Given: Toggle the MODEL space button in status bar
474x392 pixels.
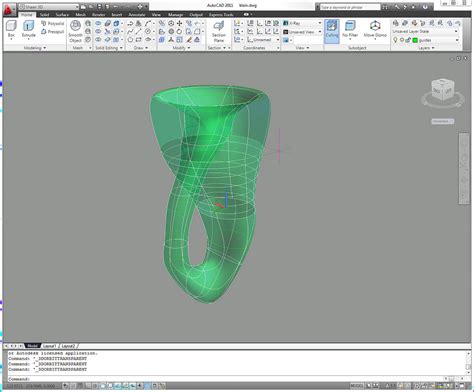Looking at the screenshot, I should (x=356, y=386).
